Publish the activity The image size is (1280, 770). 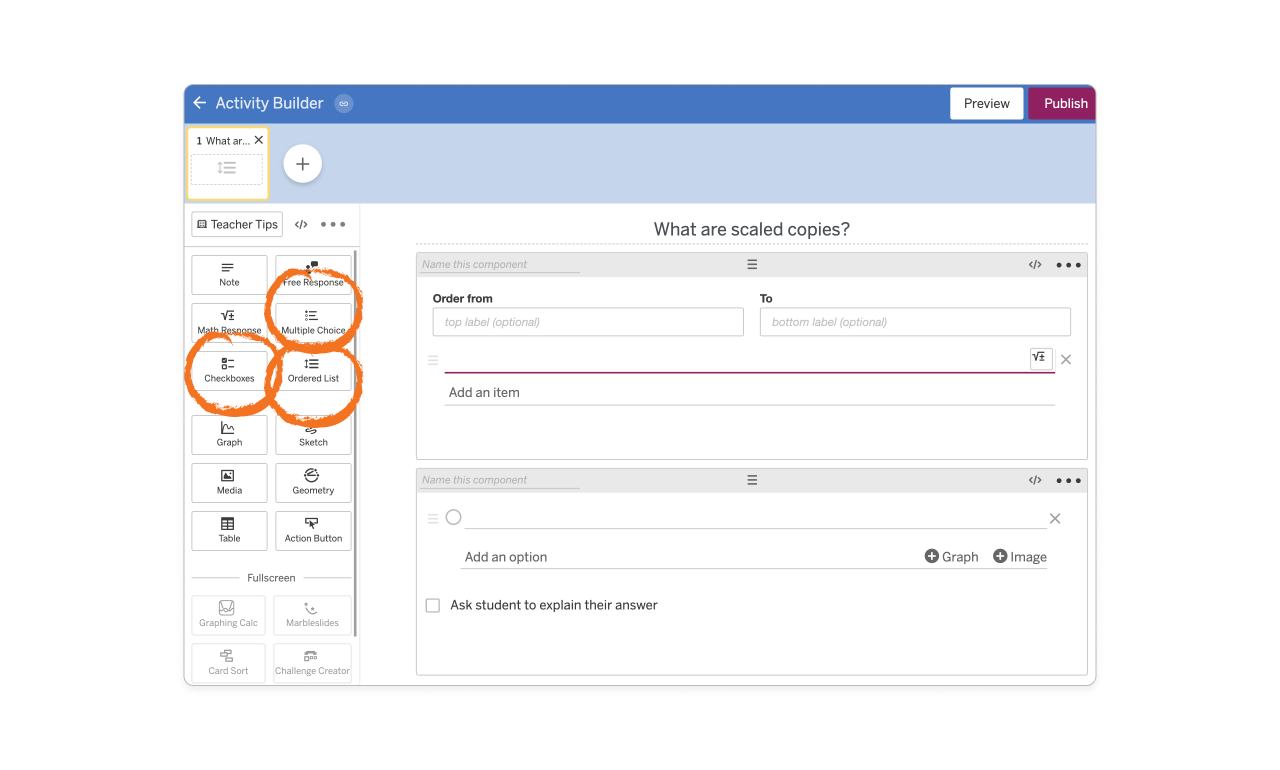point(1062,103)
